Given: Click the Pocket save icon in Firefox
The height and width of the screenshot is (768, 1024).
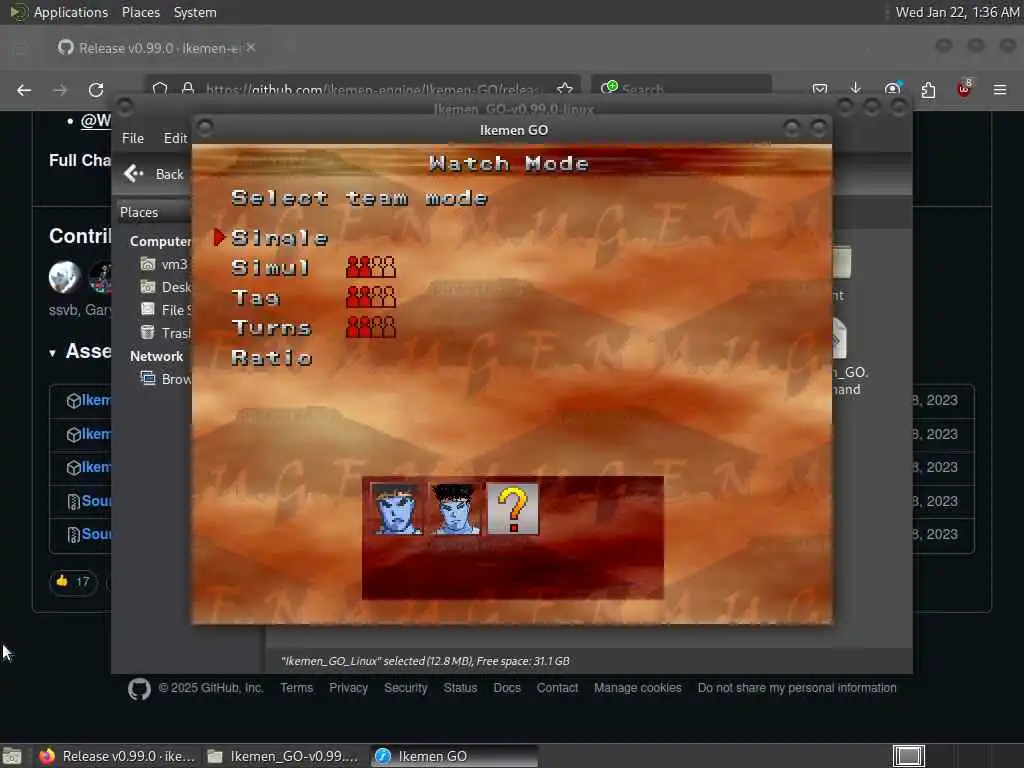Looking at the screenshot, I should click(x=820, y=89).
